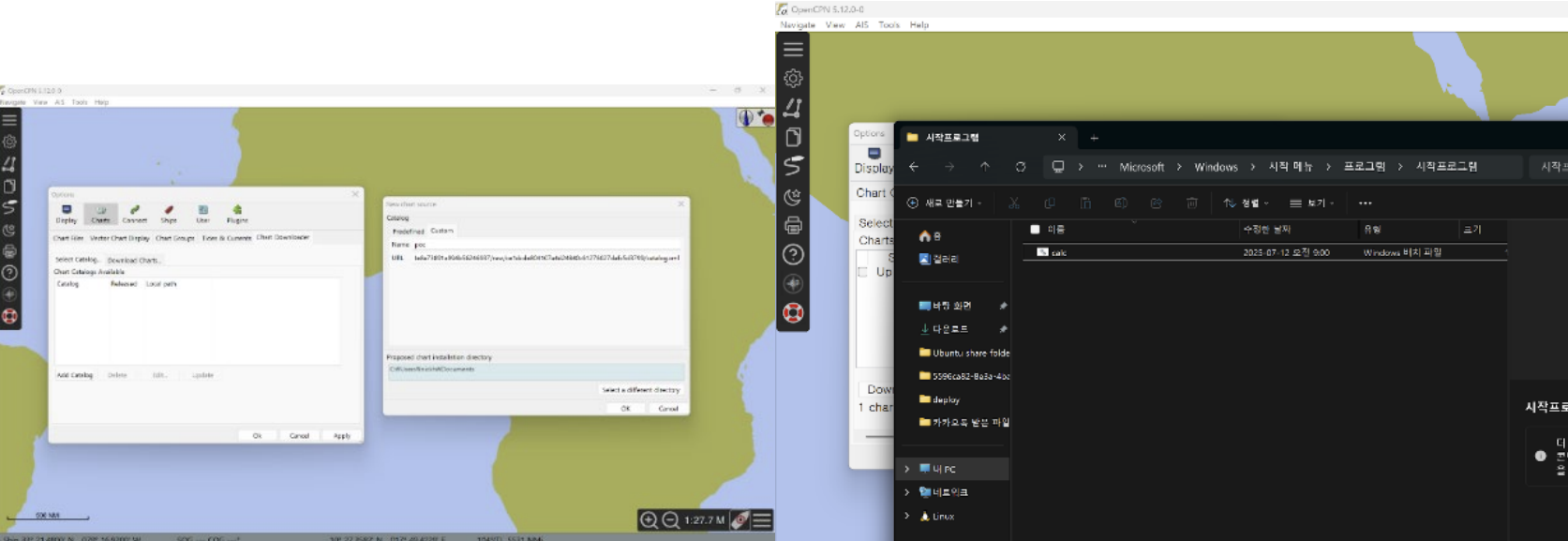This screenshot has width=1568, height=541.
Task: Open the Navigate menu in left OpenCPN window
Action: tap(13, 102)
